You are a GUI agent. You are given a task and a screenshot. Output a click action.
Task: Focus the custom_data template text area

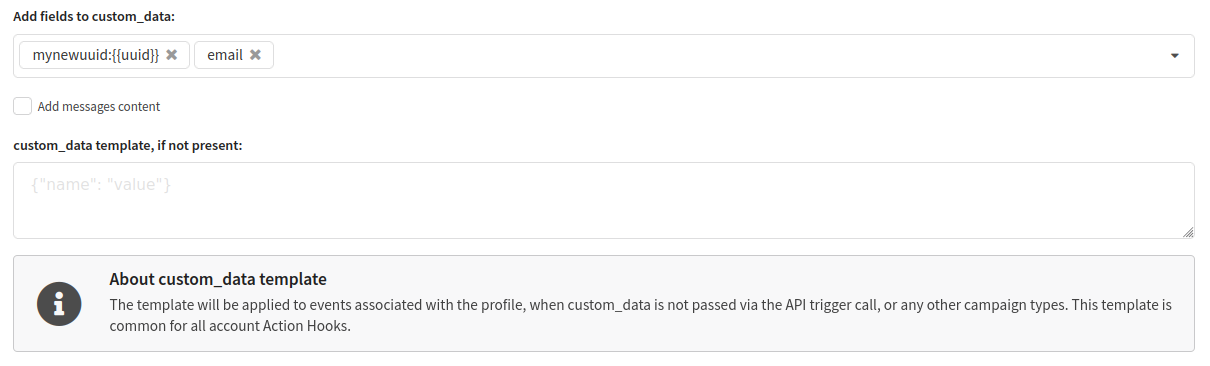click(x=604, y=200)
